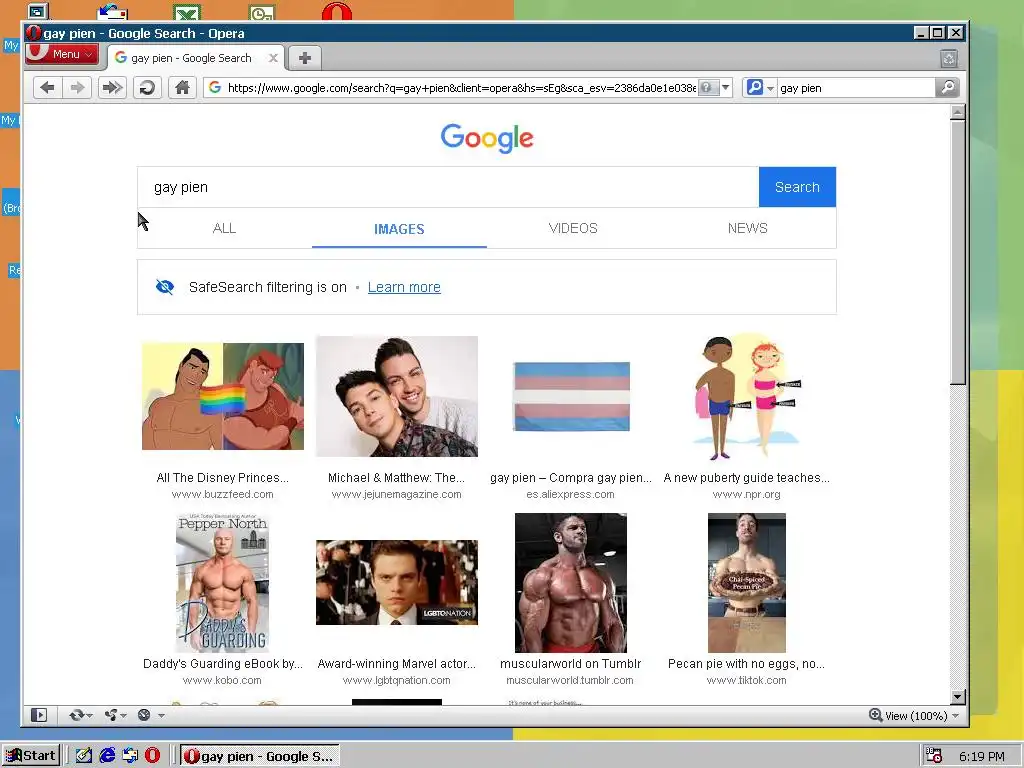Close the 'gay pien - Google Search' tab
The image size is (1024, 768).
273,58
